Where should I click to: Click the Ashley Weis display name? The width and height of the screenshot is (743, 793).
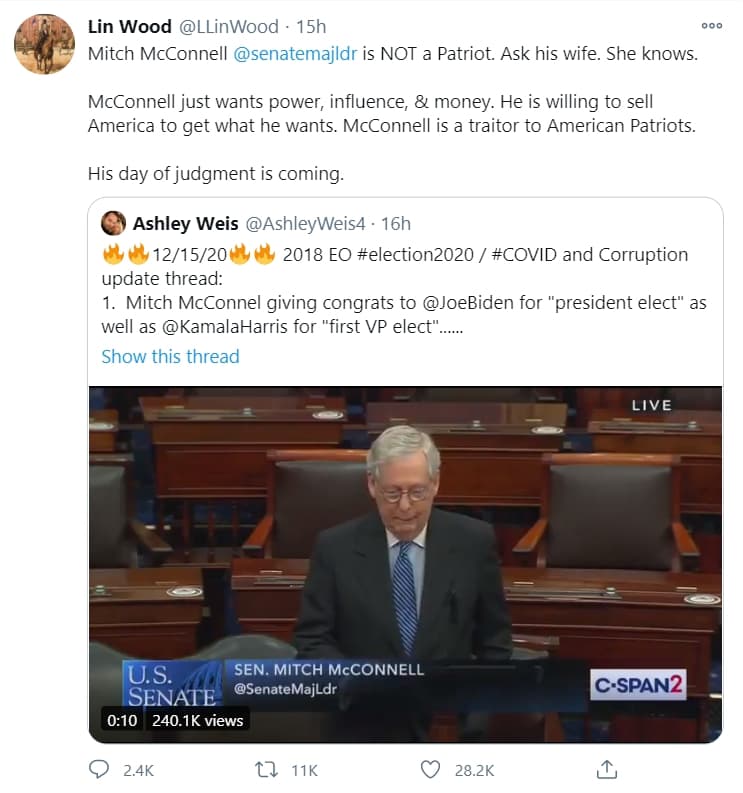[x=186, y=224]
